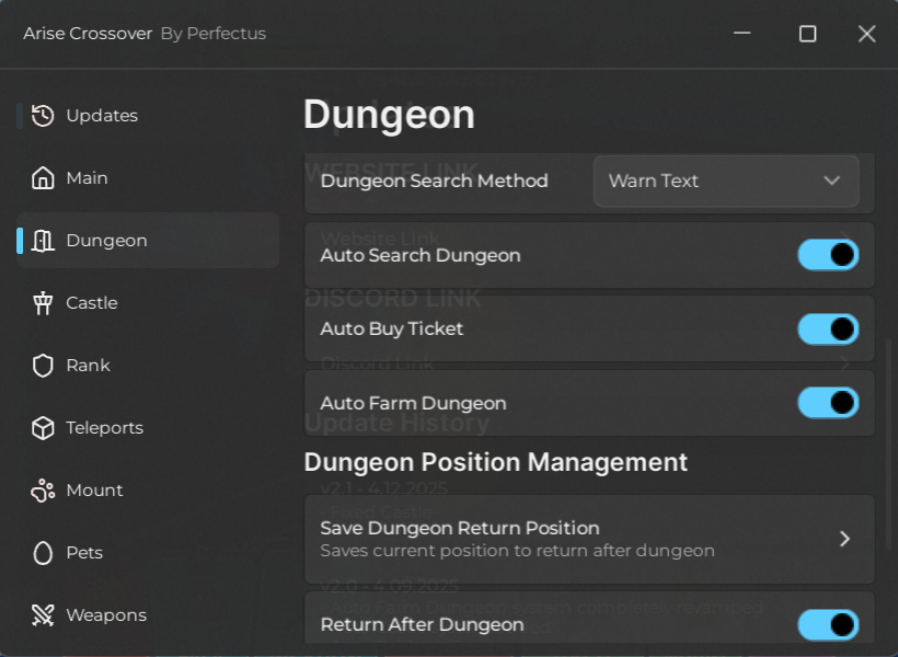The height and width of the screenshot is (657, 898).
Task: Click the Save Dungeon Return Position arrow
Action: [845, 538]
